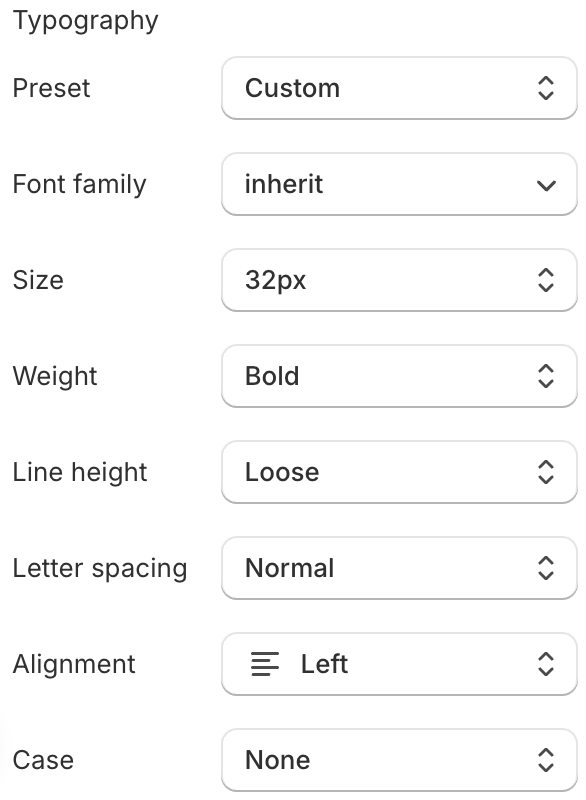Click the Letter spacing label text
The width and height of the screenshot is (586, 800).
100,568
